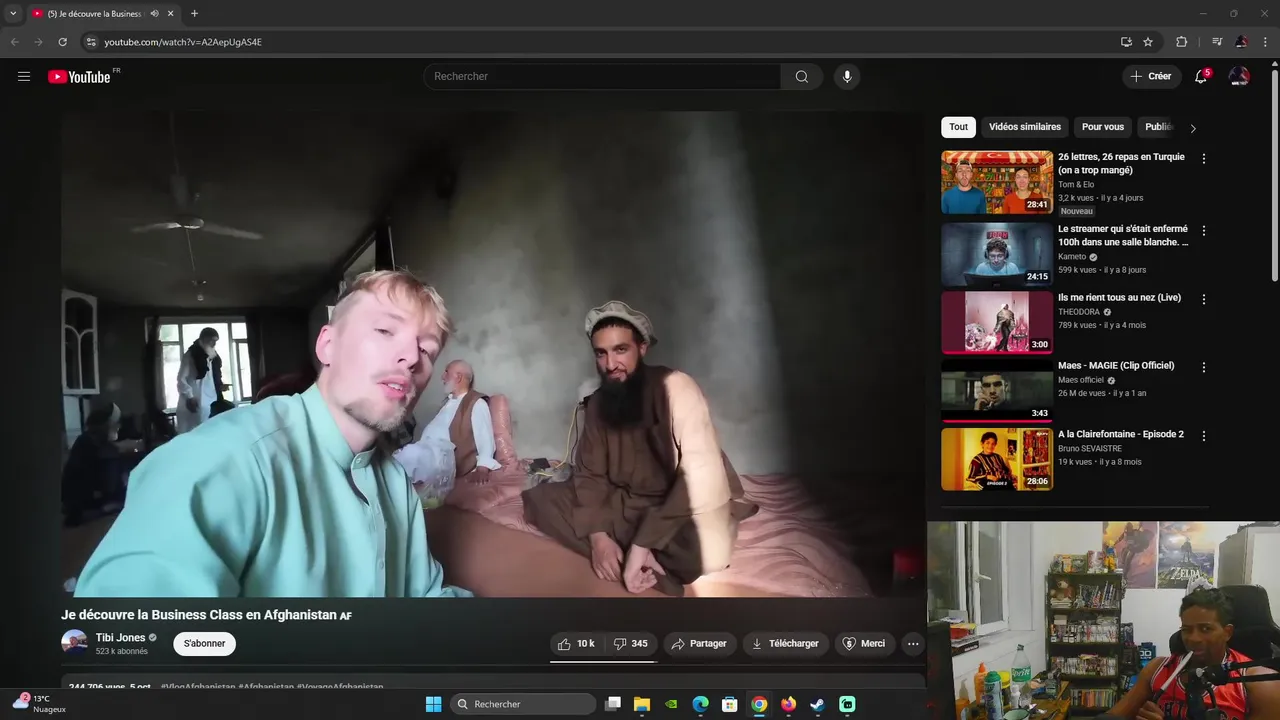Viewport: 1280px width, 720px height.
Task: Open the account avatar menu
Action: click(x=1239, y=76)
